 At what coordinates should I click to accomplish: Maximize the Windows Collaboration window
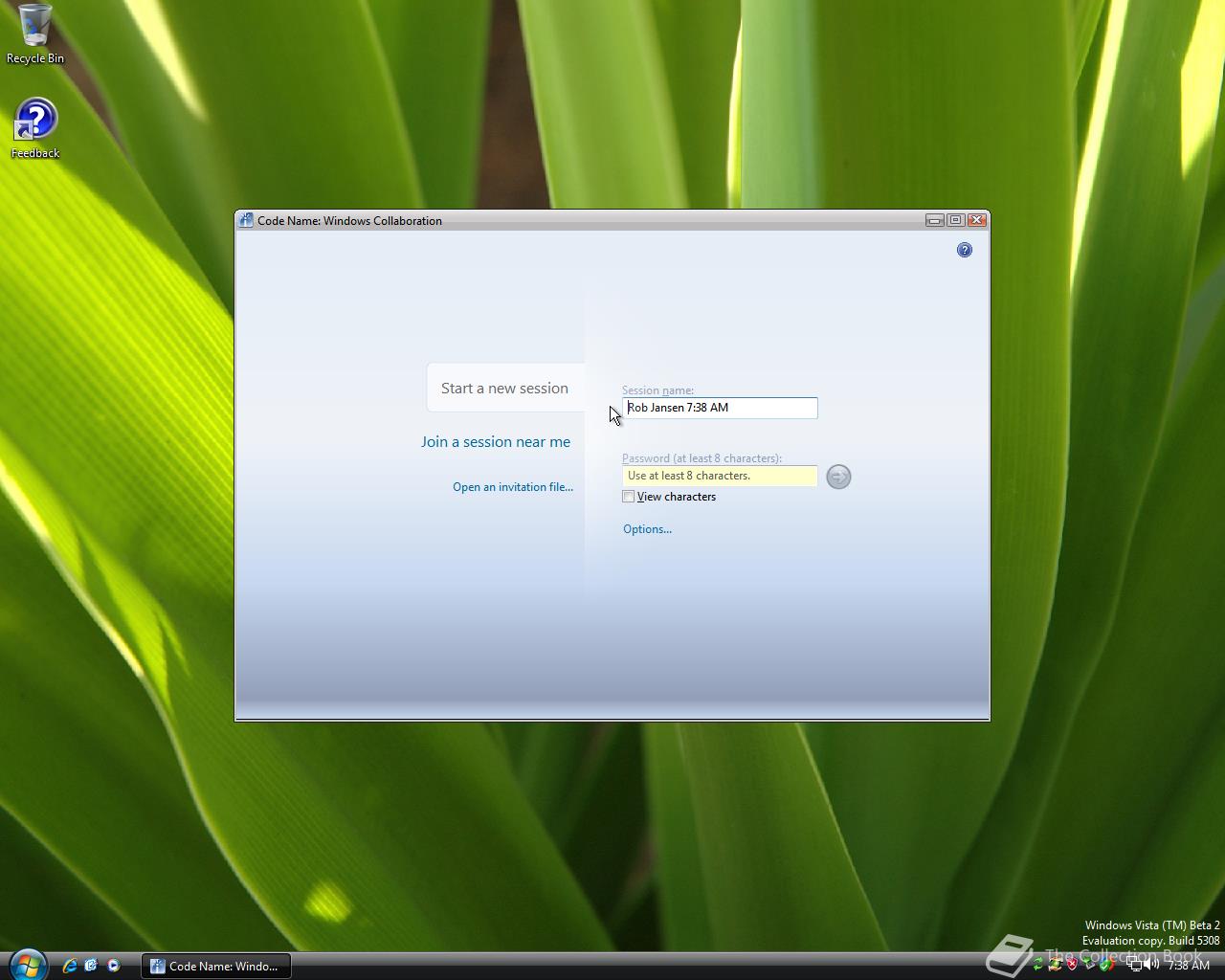(x=955, y=220)
